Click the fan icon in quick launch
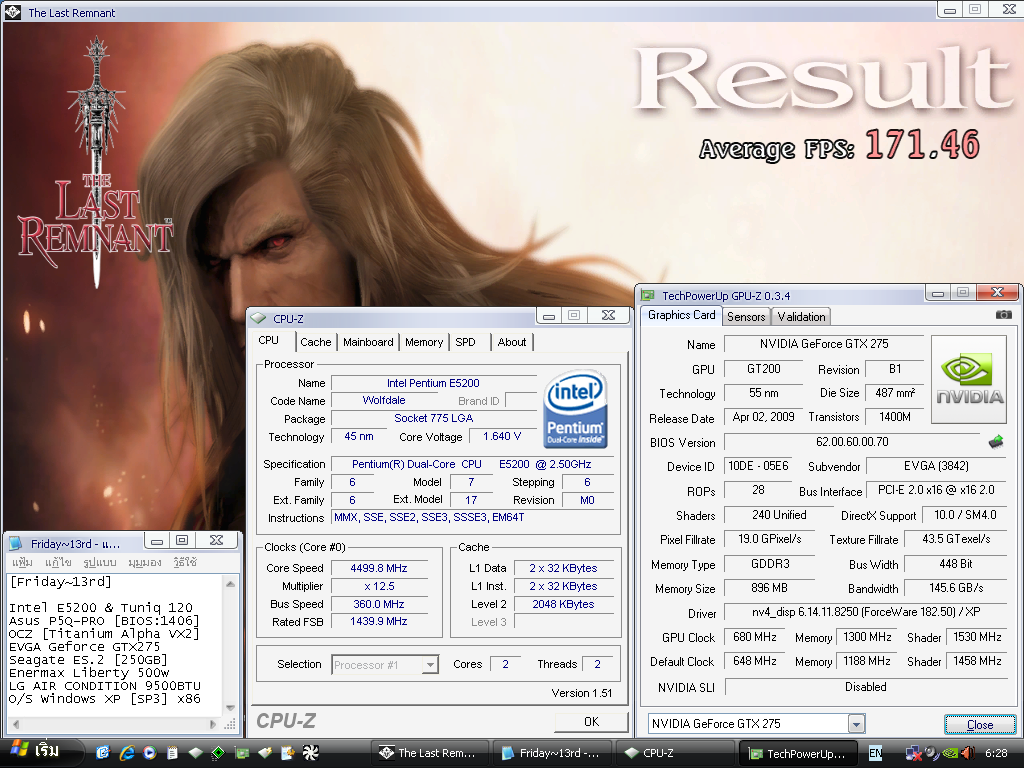 [x=310, y=753]
